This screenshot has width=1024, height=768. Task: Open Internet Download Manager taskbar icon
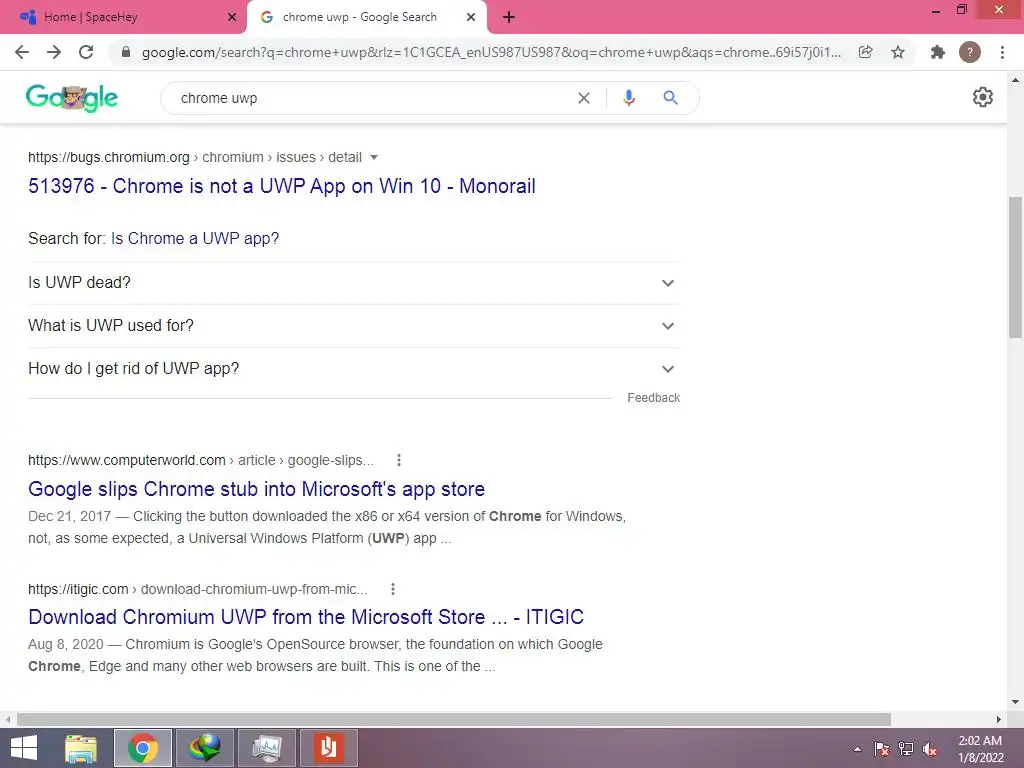click(x=204, y=748)
